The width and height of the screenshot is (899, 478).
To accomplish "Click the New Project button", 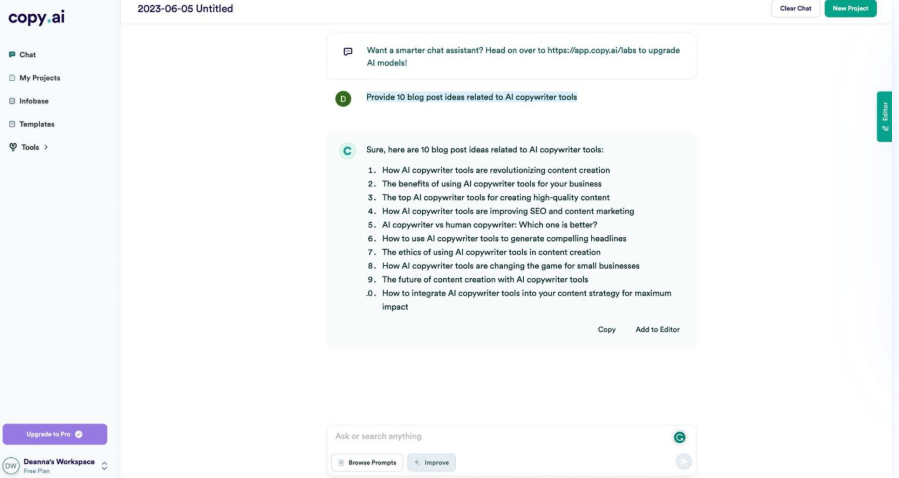I will tap(850, 9).
